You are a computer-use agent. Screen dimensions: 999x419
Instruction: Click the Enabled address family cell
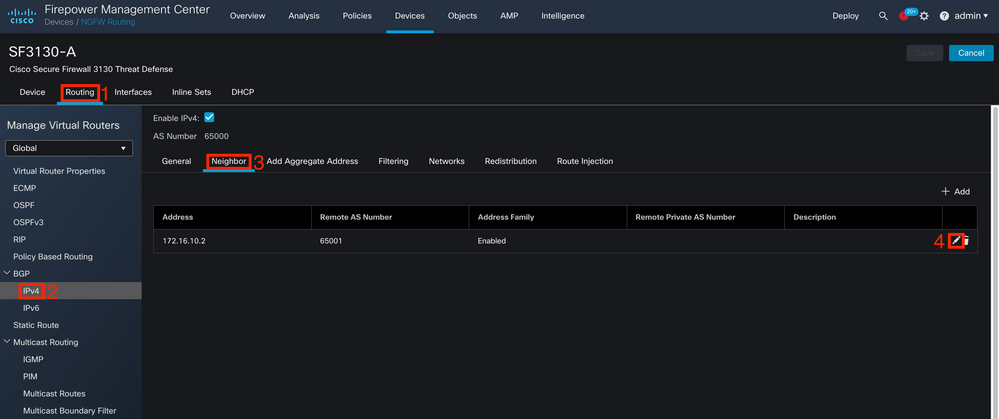[x=492, y=241]
